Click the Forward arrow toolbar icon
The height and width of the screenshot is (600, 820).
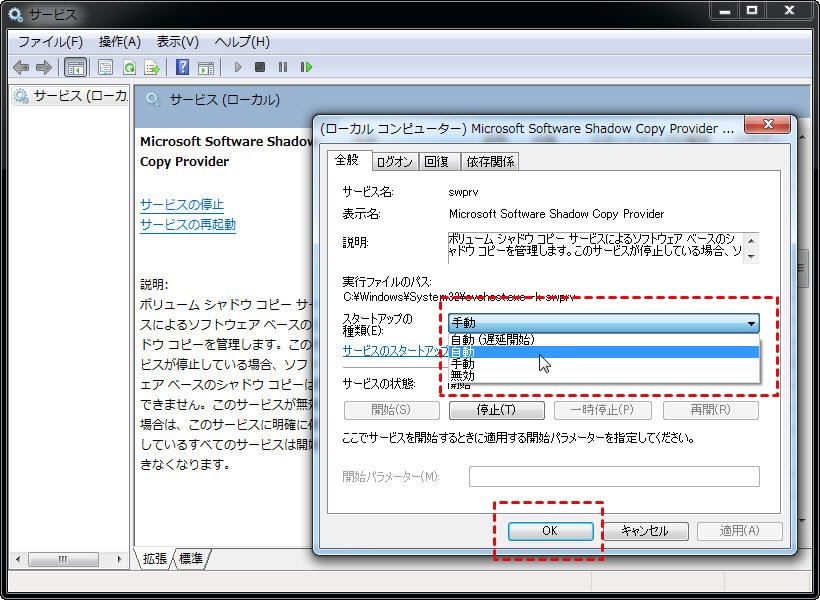click(x=43, y=67)
